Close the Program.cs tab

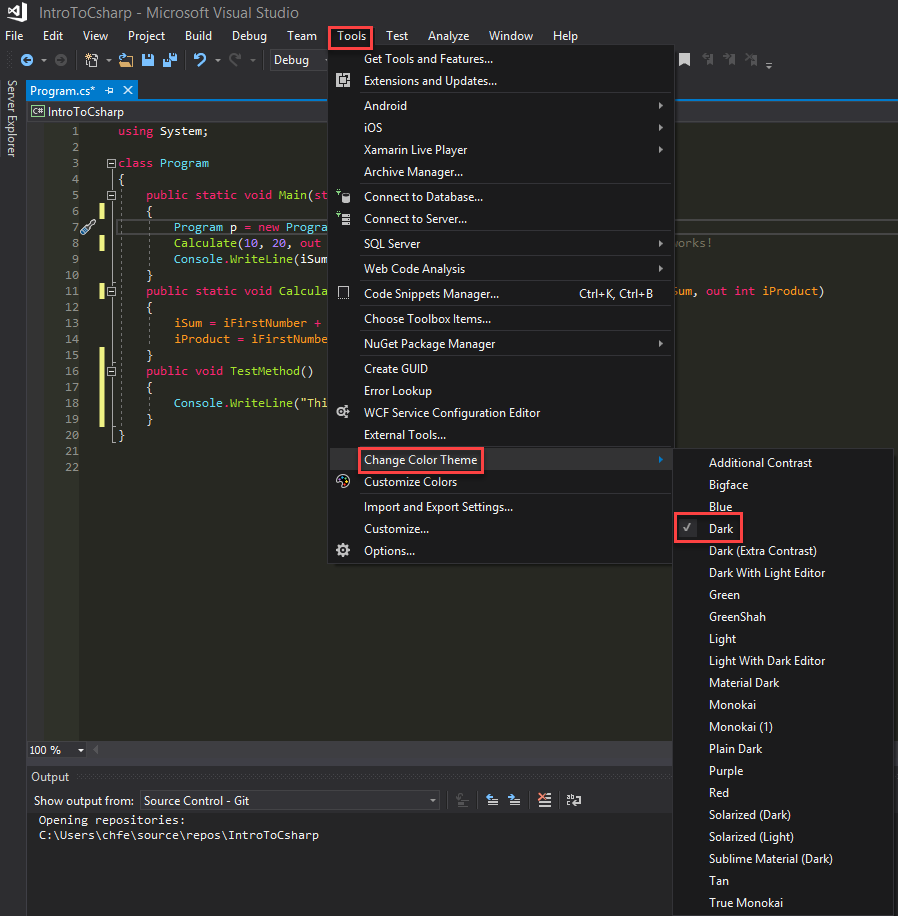tap(128, 90)
